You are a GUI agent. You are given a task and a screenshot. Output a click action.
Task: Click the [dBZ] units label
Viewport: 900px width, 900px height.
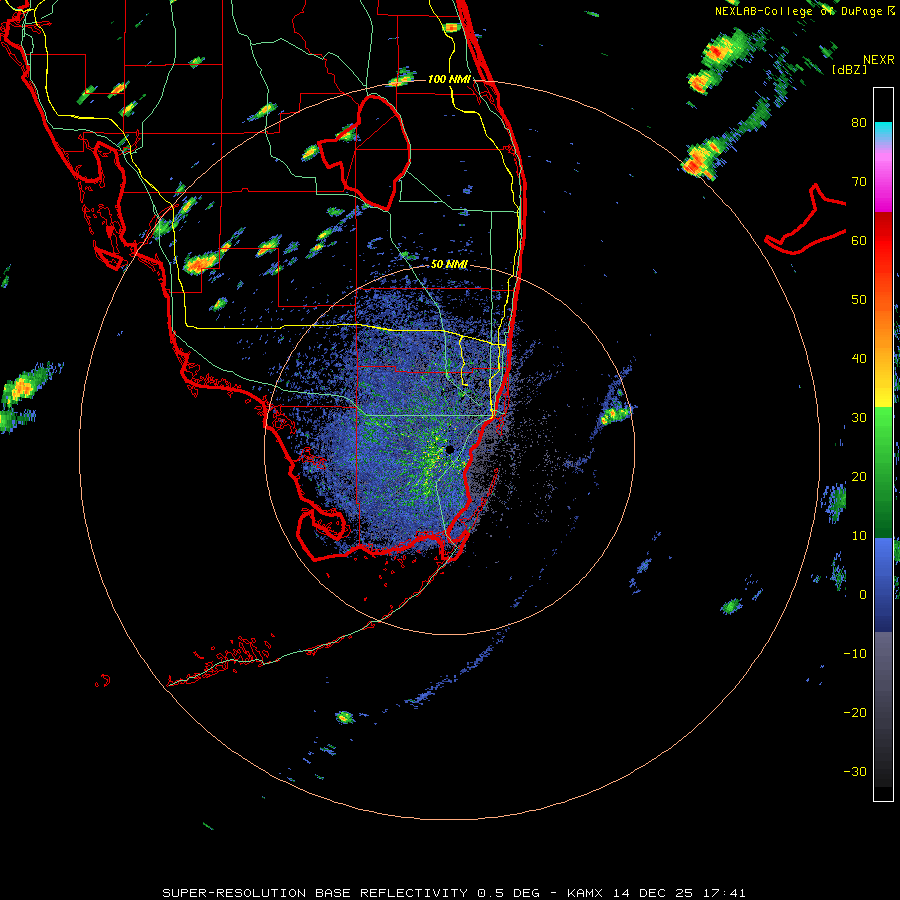tap(849, 69)
